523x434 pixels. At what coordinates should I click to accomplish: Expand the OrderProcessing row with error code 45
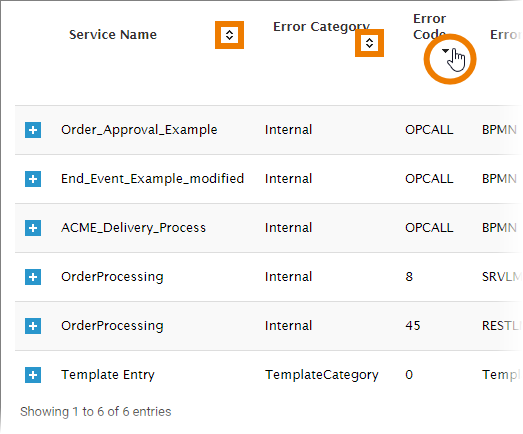[x=33, y=326]
